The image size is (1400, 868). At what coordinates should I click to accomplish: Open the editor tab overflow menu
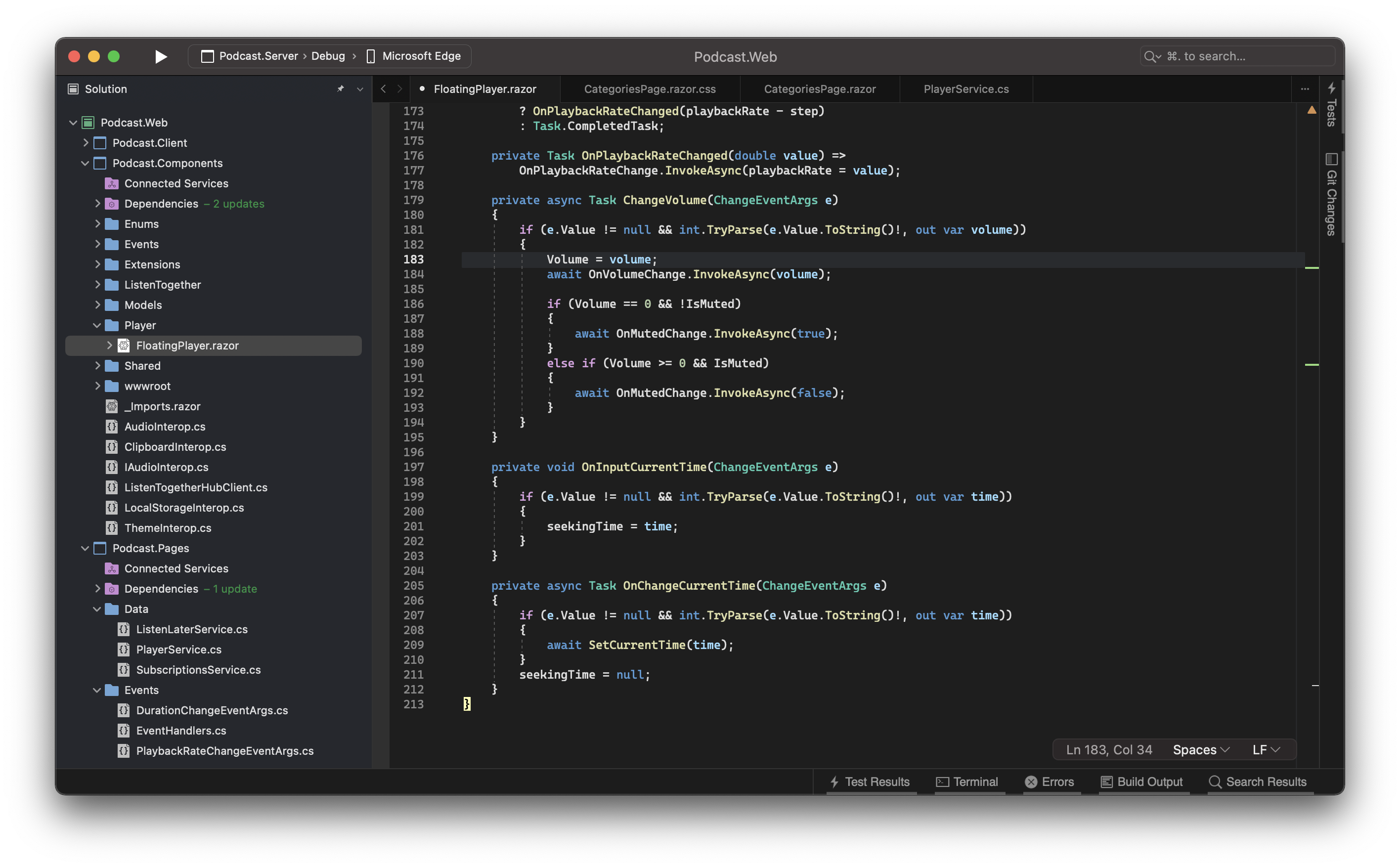1305,89
